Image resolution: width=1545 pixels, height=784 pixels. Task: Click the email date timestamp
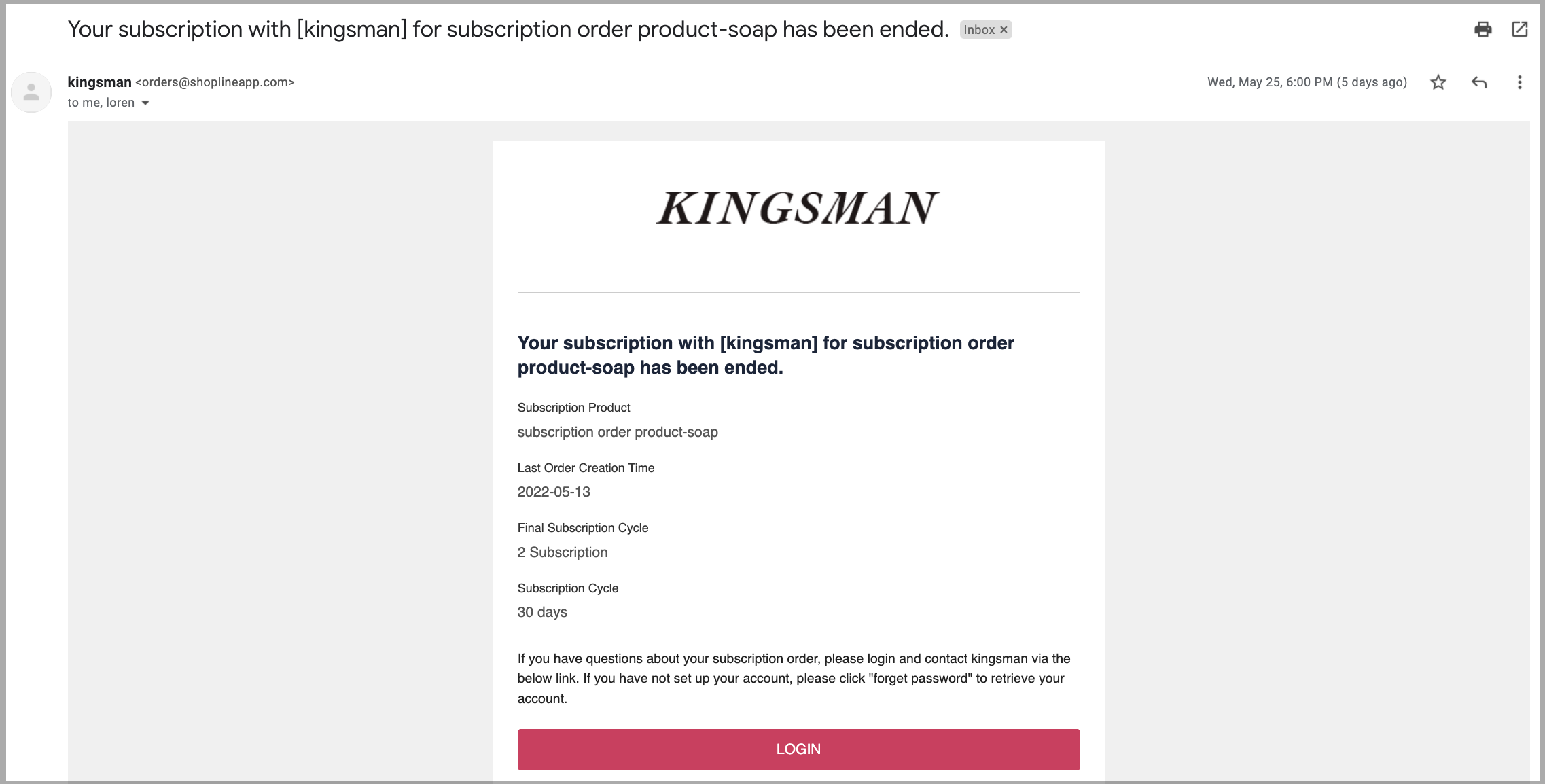click(x=1307, y=82)
